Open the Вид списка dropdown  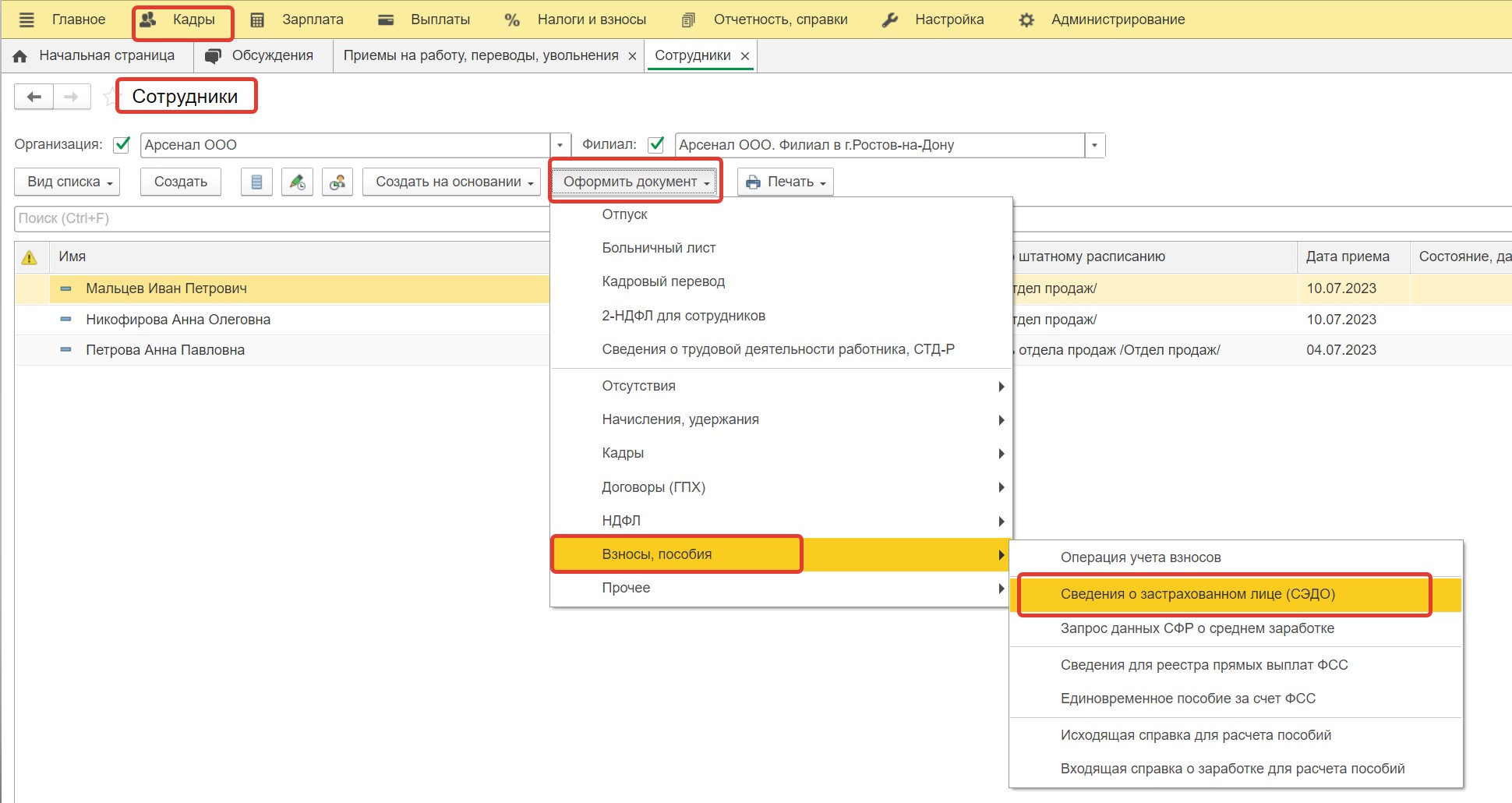(x=68, y=182)
